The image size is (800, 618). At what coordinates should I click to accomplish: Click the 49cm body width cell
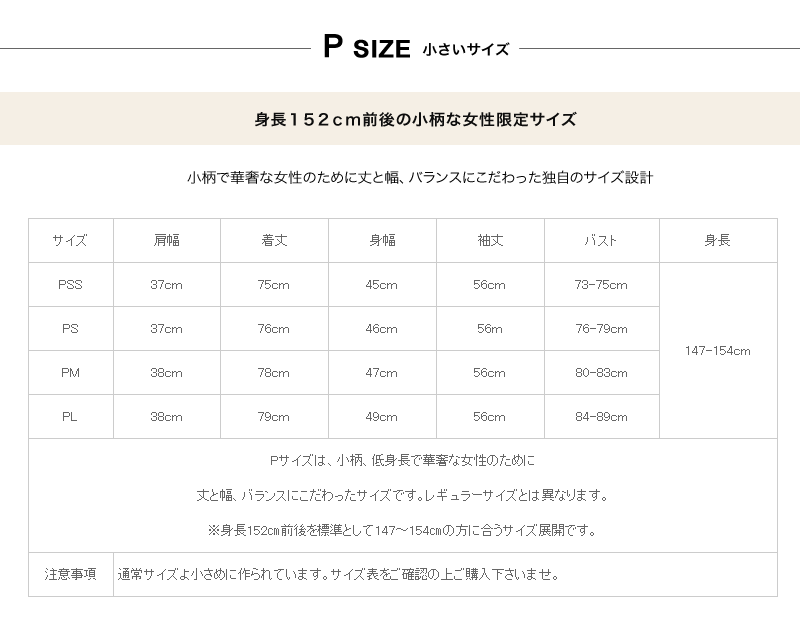382,417
